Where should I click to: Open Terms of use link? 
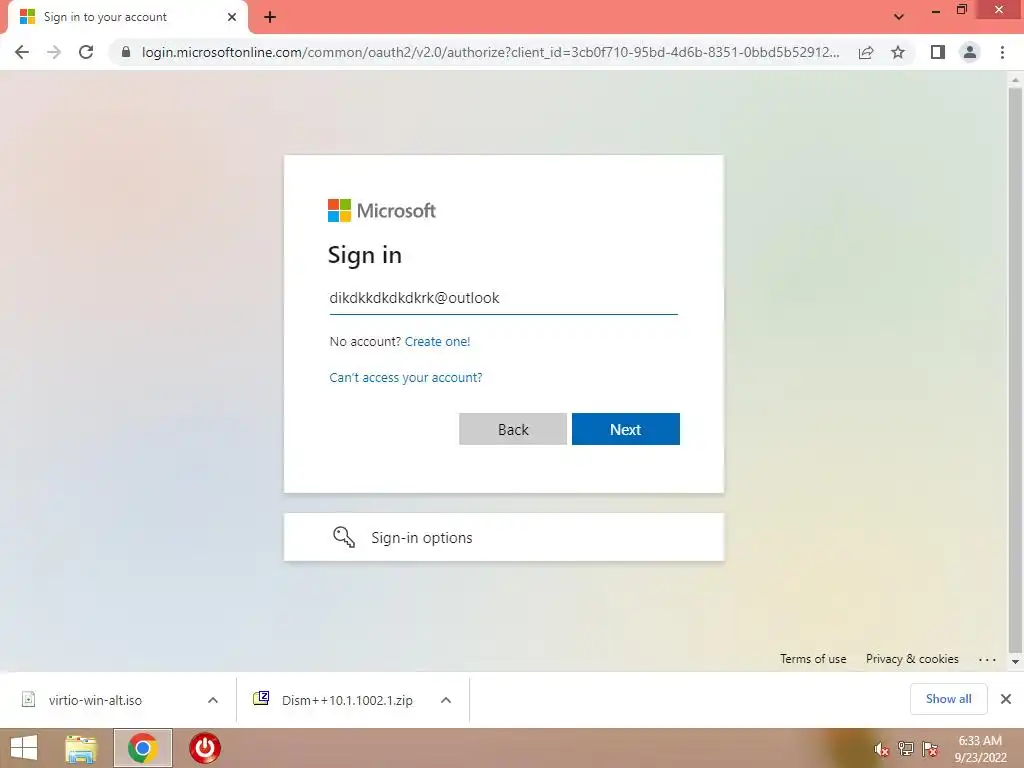813,659
